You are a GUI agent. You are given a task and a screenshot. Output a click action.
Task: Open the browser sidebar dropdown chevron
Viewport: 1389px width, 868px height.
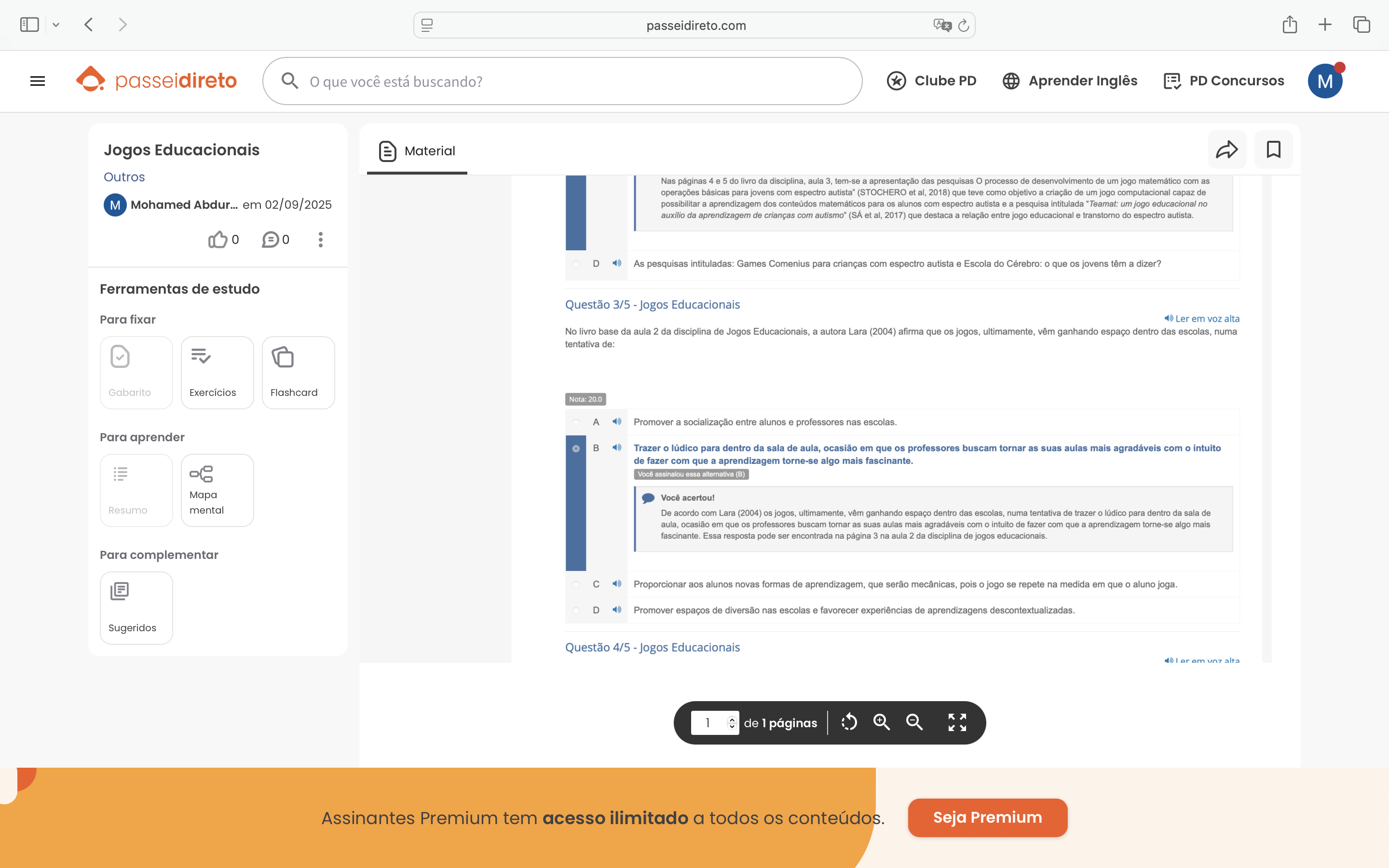click(x=55, y=25)
